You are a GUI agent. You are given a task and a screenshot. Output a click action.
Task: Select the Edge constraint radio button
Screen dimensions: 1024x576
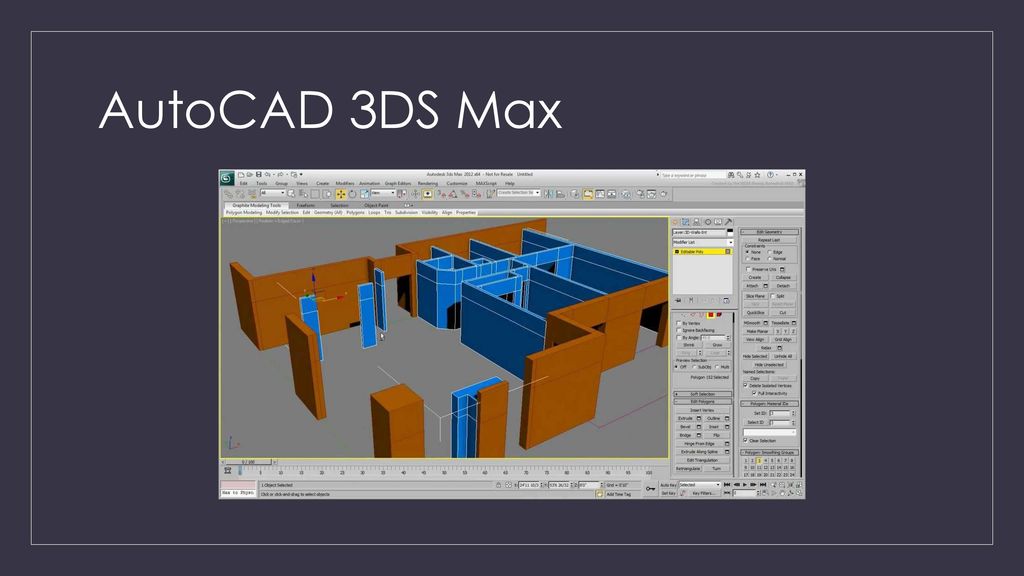[x=769, y=252]
